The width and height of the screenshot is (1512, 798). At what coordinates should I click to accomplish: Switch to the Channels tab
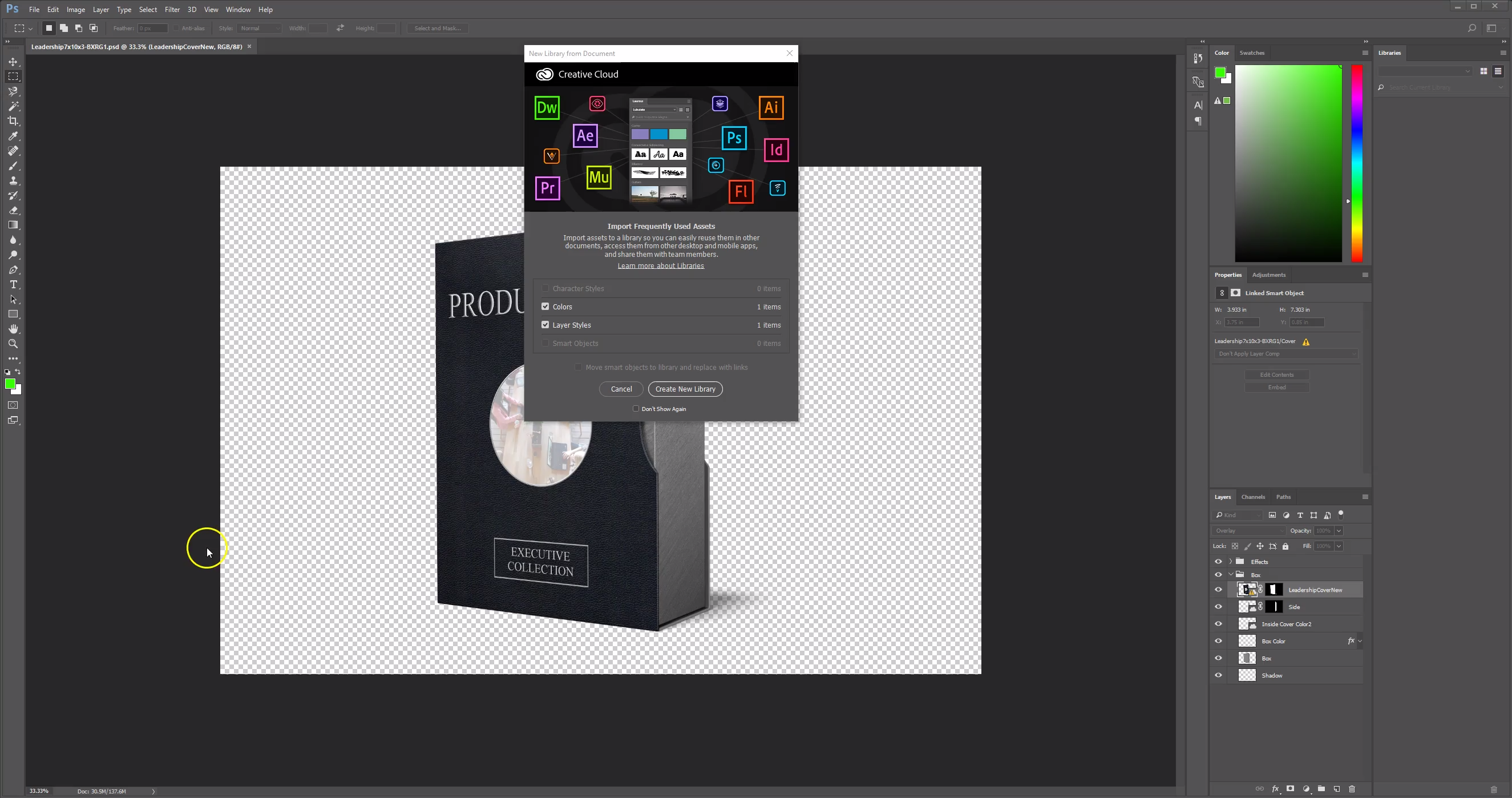point(1252,497)
